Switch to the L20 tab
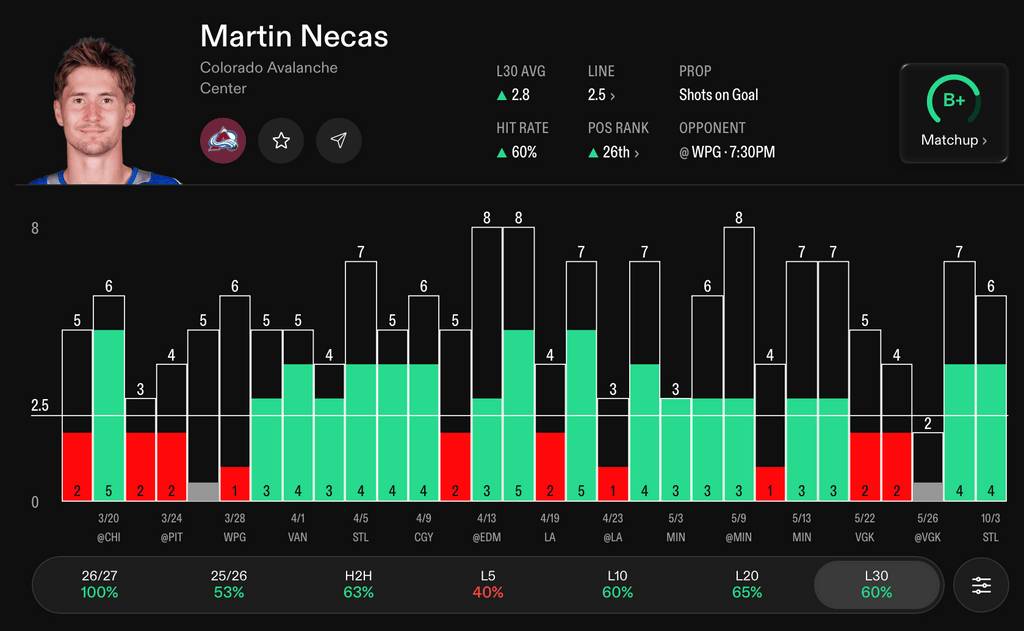 coord(746,584)
